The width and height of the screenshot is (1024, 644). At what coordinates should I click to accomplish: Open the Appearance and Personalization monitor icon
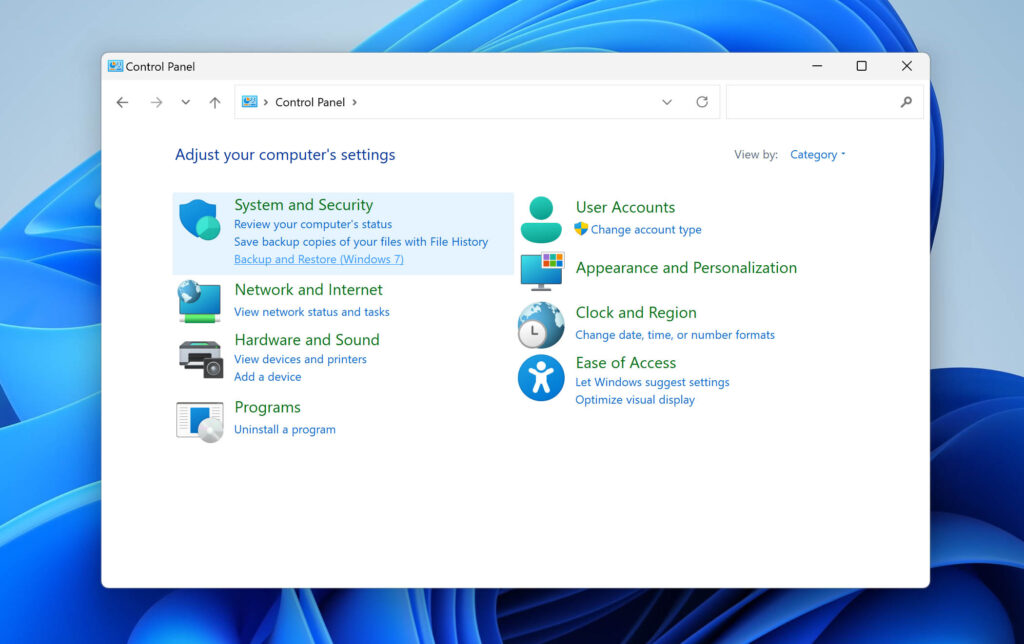[x=542, y=271]
